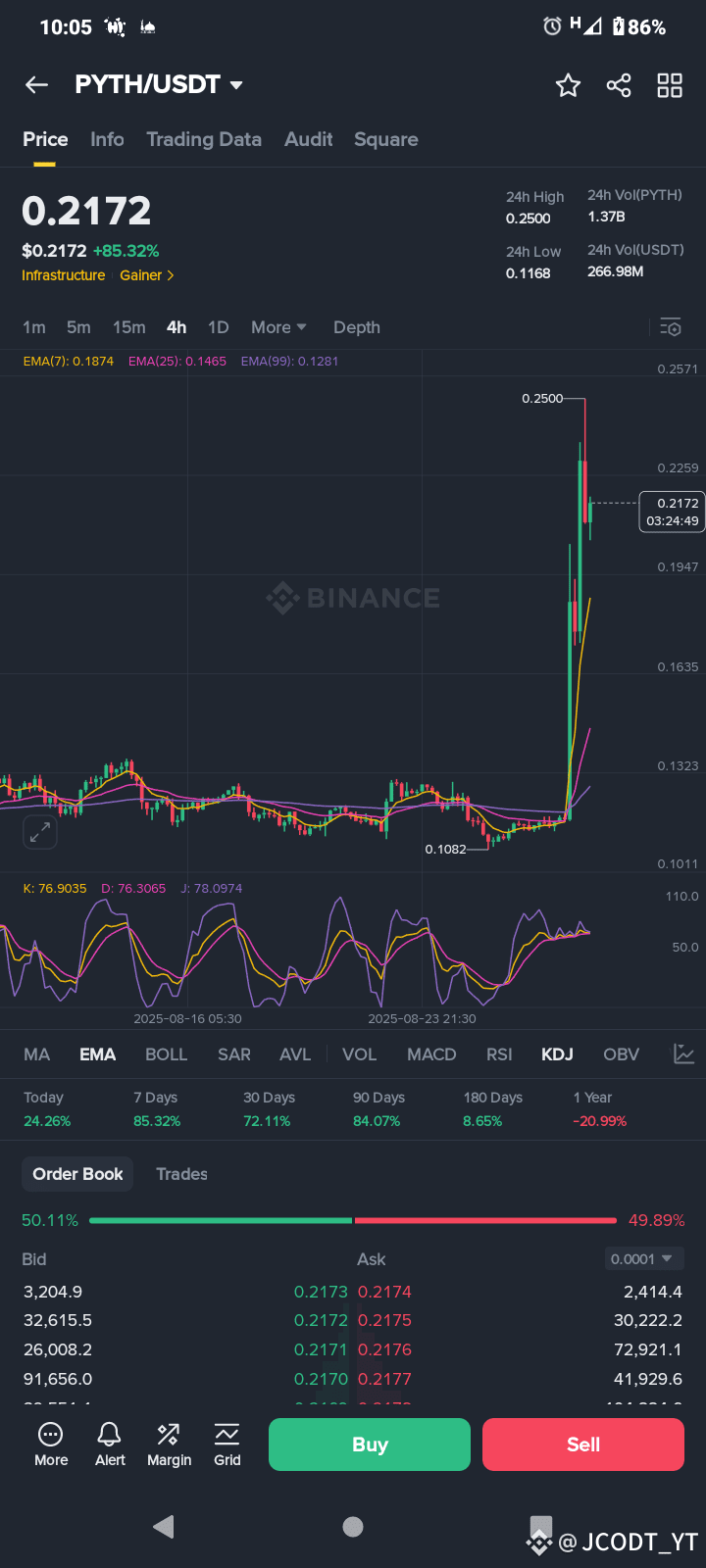The width and height of the screenshot is (706, 1568).
Task: Switch to the Trading Data tab
Action: (x=204, y=139)
